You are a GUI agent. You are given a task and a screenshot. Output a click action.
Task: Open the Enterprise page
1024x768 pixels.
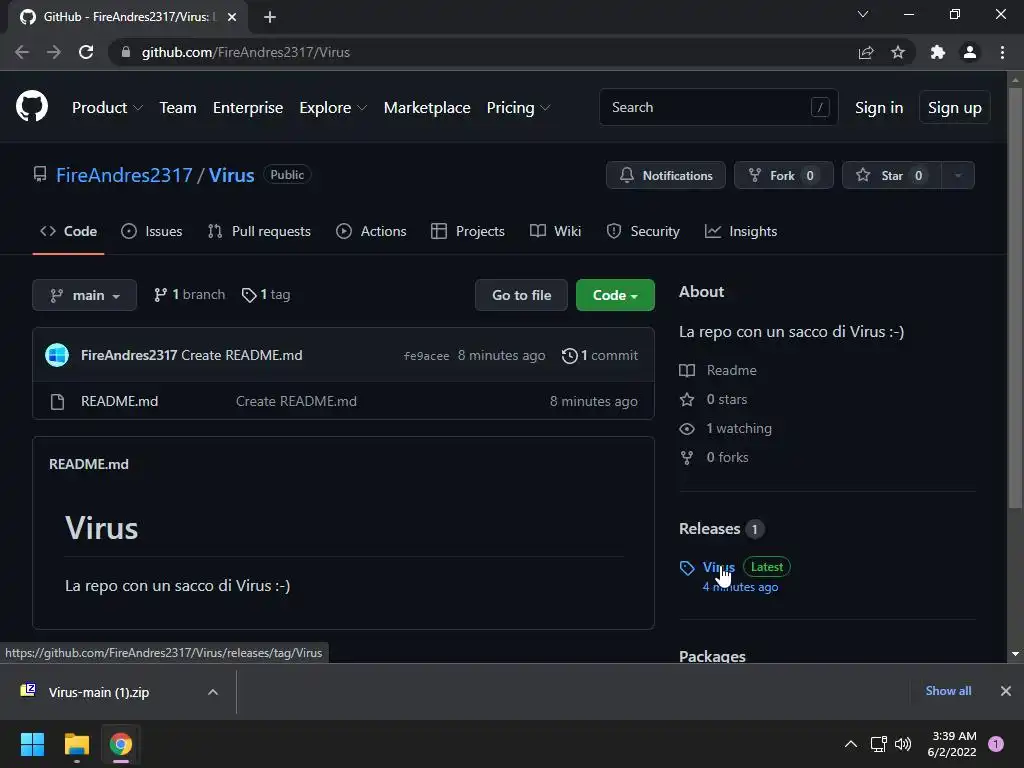(x=248, y=108)
